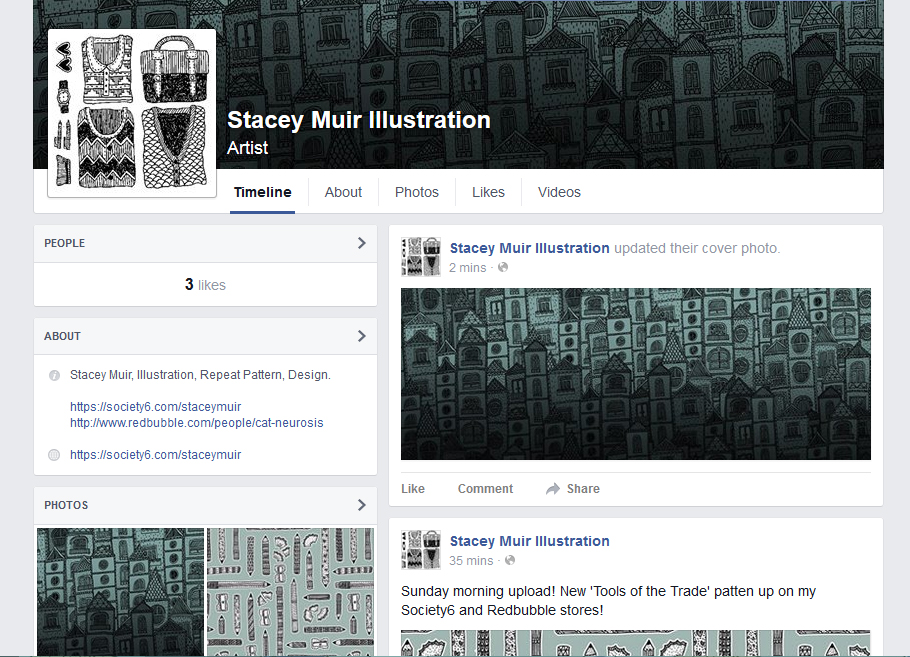
Task: Click page avatar on cover photo post
Action: coord(421,257)
